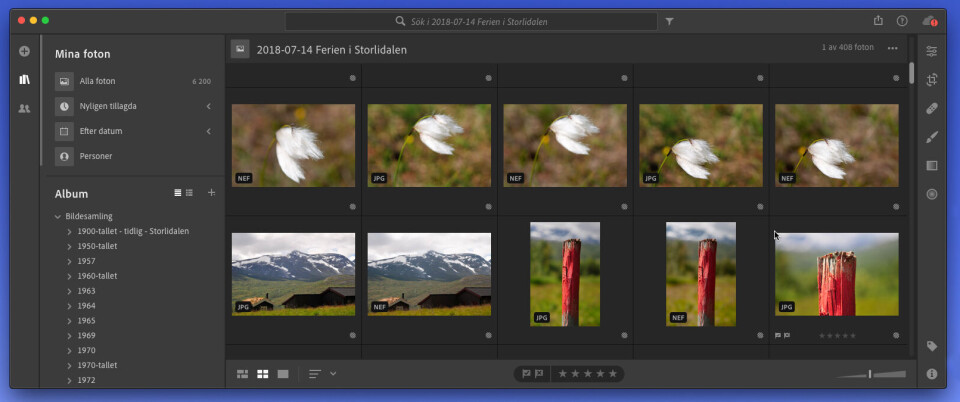Select the horizontal red post JPG thumbnail
960x402 pixels.
click(837, 274)
